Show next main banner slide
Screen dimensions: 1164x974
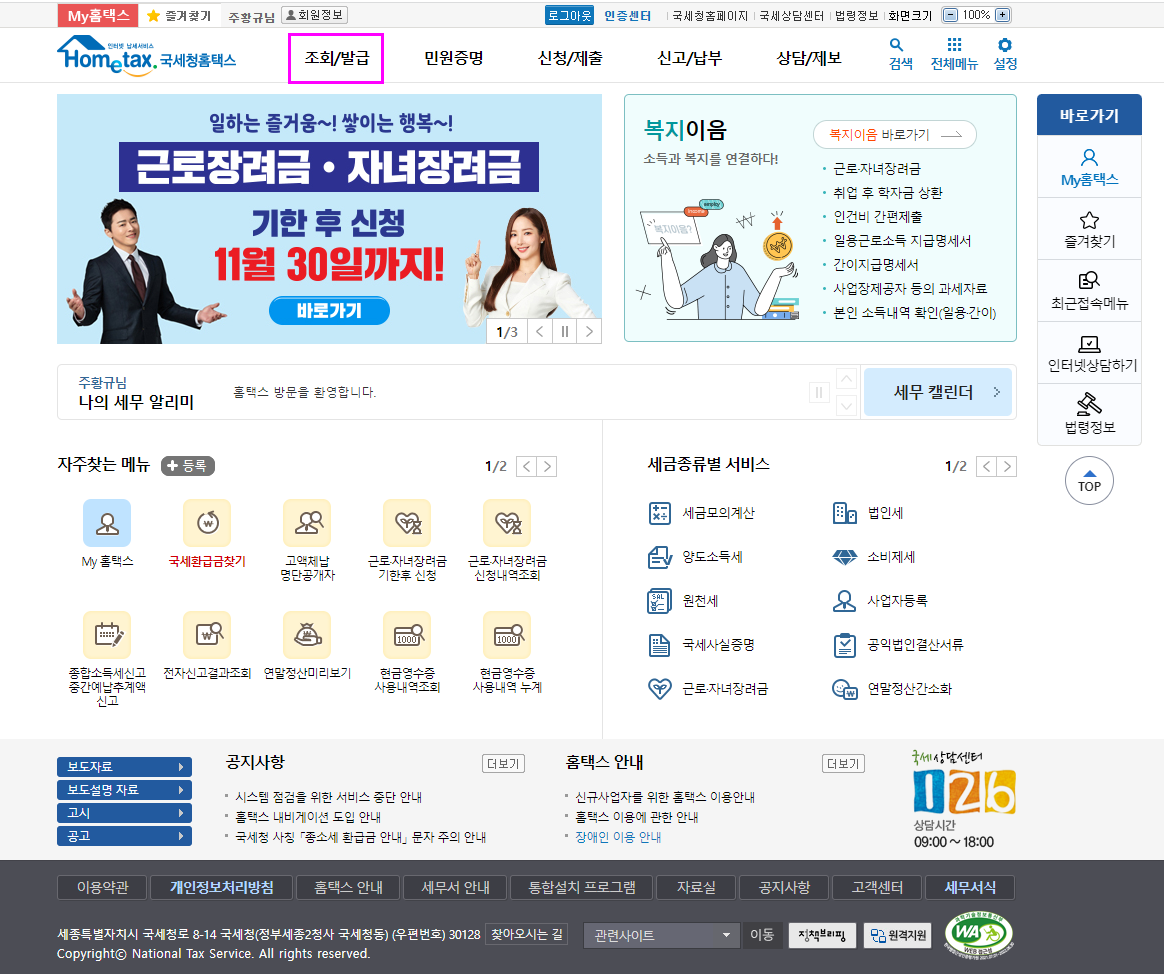589,331
